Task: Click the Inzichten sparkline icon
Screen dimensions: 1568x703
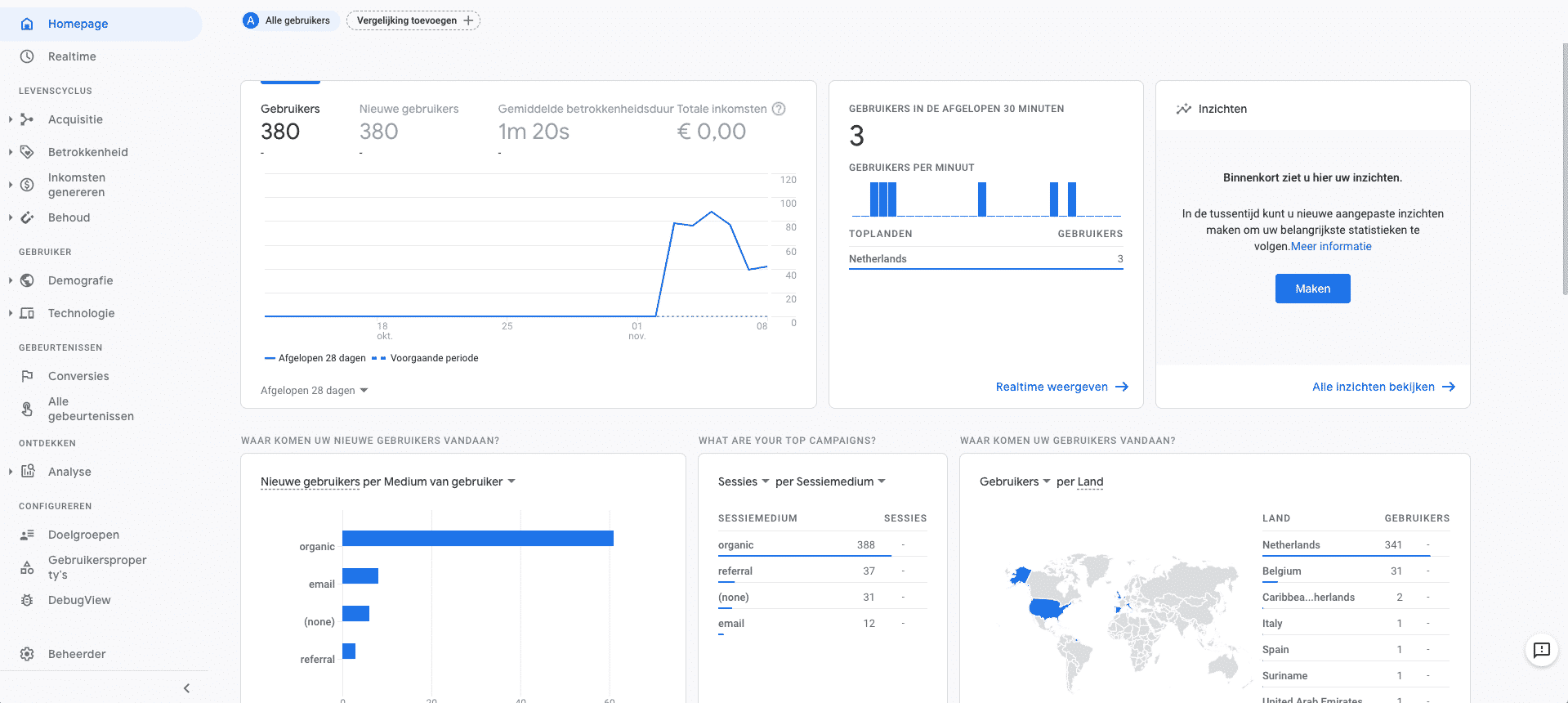Action: click(x=1183, y=109)
